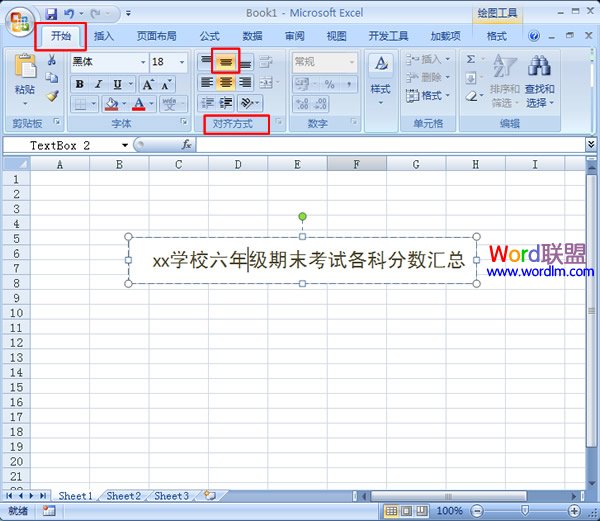600x521 pixels.
Task: Open the 视图 tab
Action: 337,36
